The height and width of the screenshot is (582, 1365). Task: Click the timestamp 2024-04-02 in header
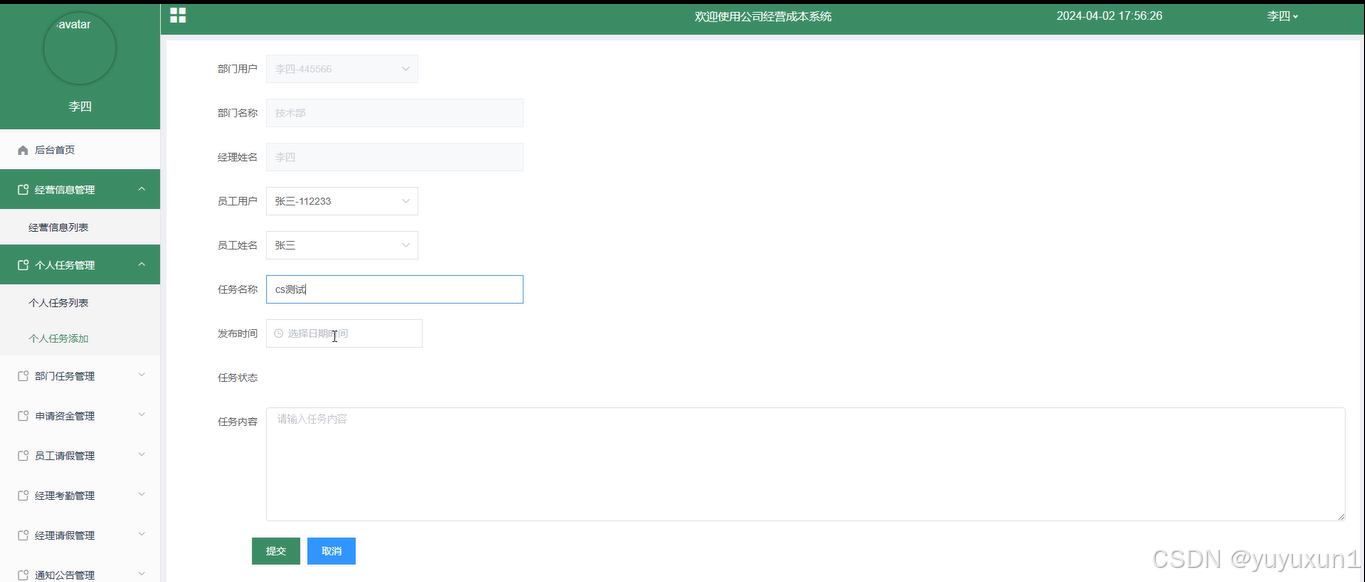pos(1109,16)
